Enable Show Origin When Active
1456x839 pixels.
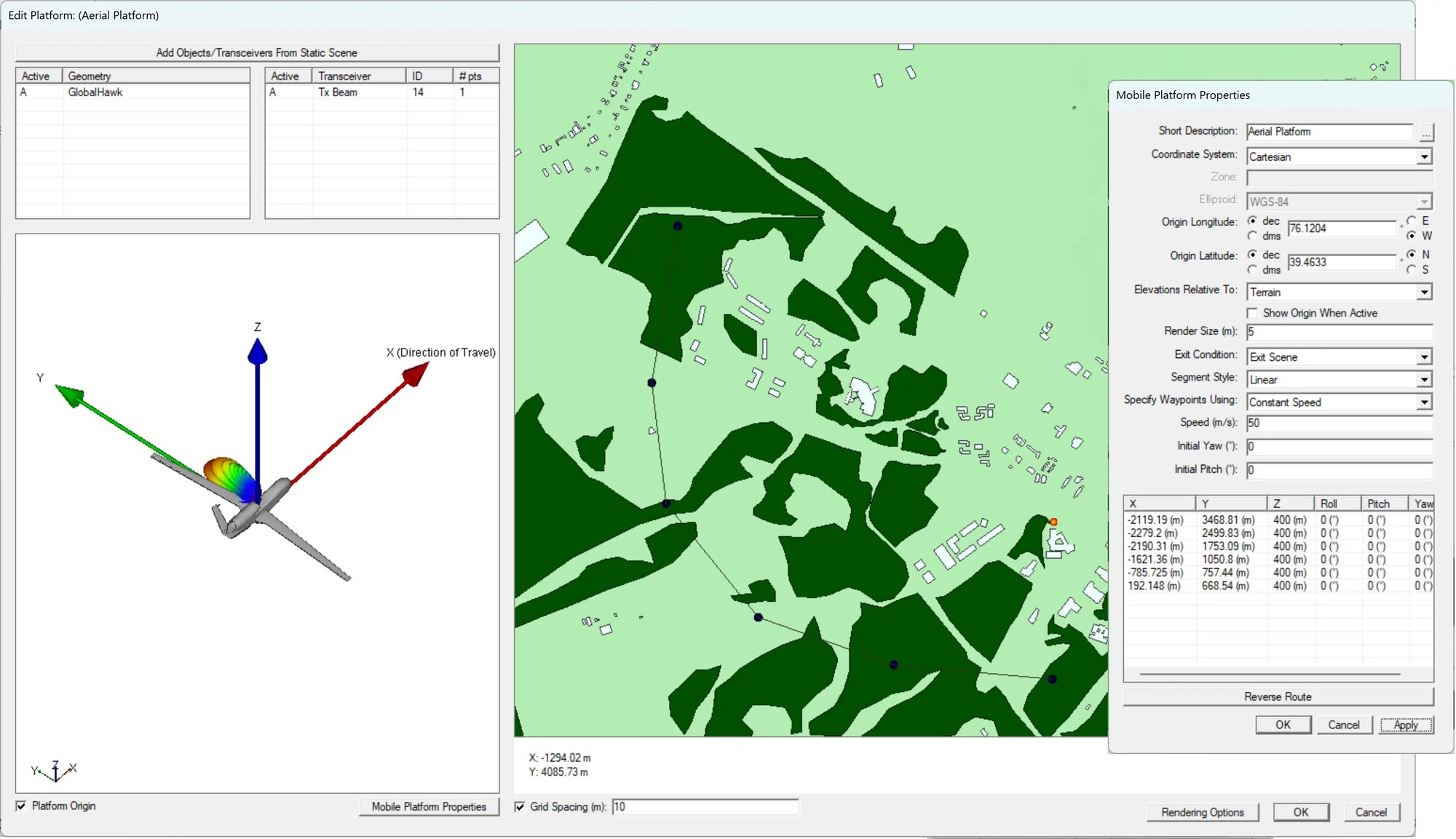1253,312
